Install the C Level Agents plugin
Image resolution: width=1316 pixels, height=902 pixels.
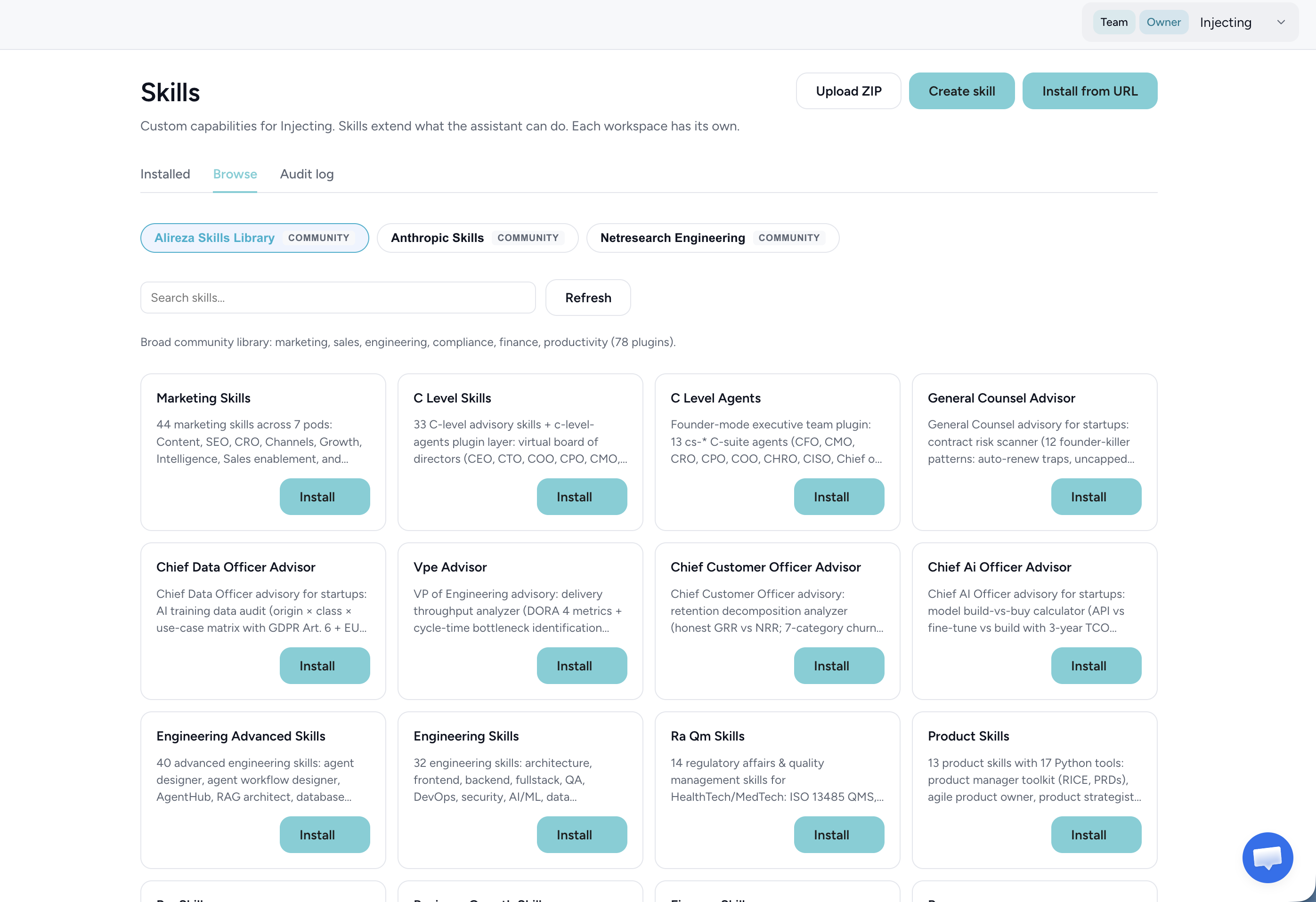[x=839, y=496]
